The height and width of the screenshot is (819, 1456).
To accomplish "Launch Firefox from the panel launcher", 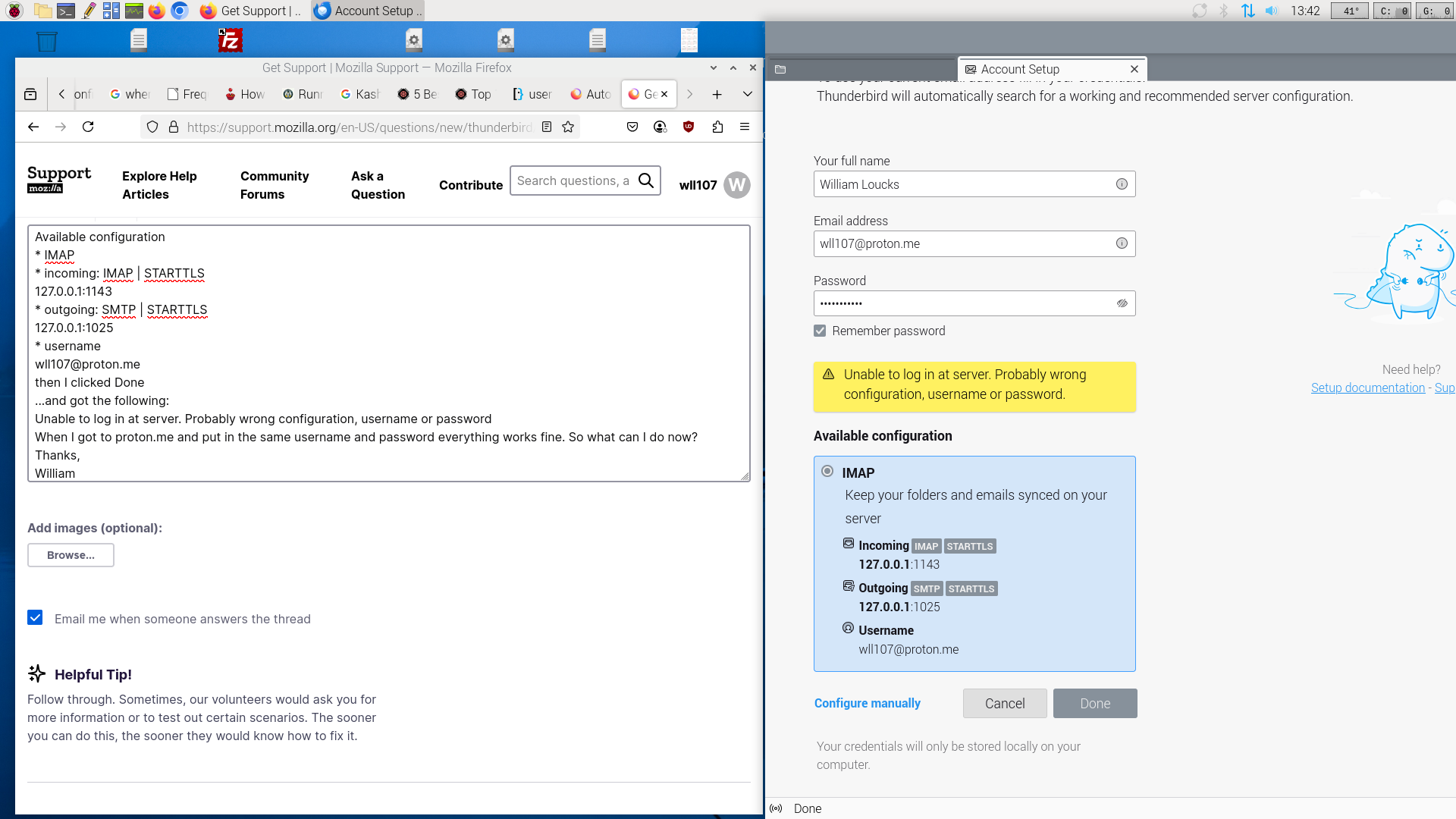I will click(156, 11).
